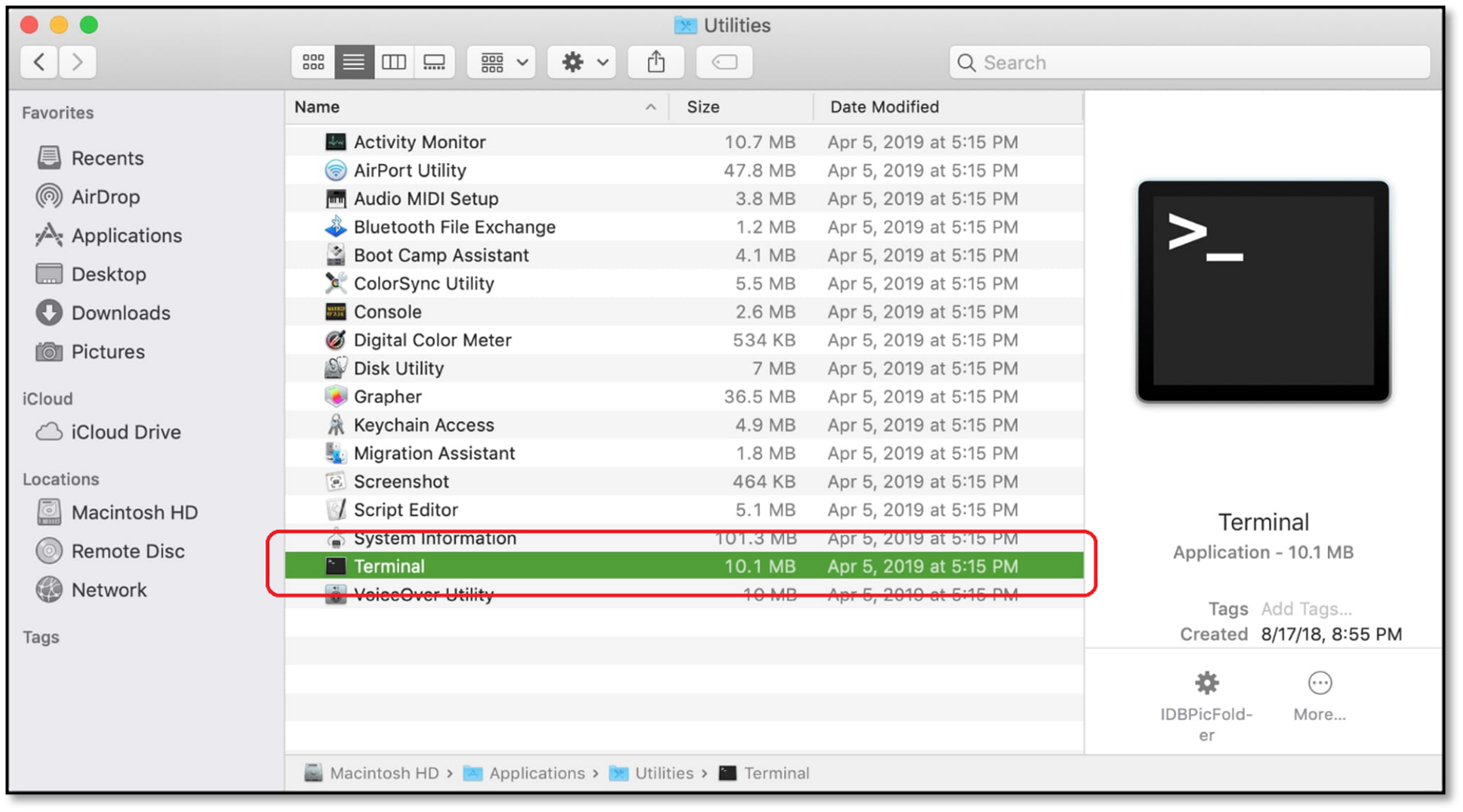Switch to list view
The height and width of the screenshot is (812, 1463).
[x=354, y=62]
